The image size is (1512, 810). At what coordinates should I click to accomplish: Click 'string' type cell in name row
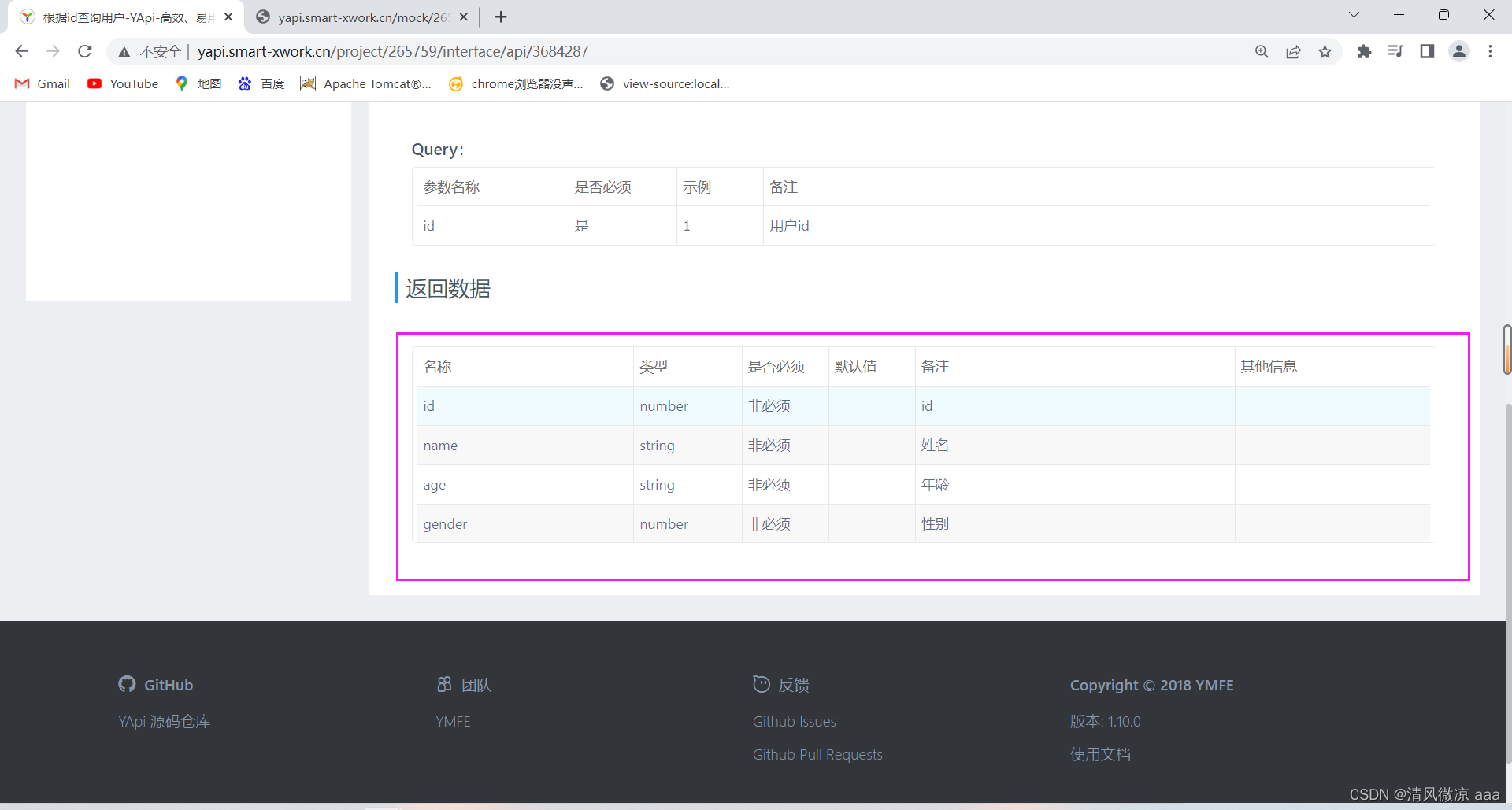tap(687, 446)
